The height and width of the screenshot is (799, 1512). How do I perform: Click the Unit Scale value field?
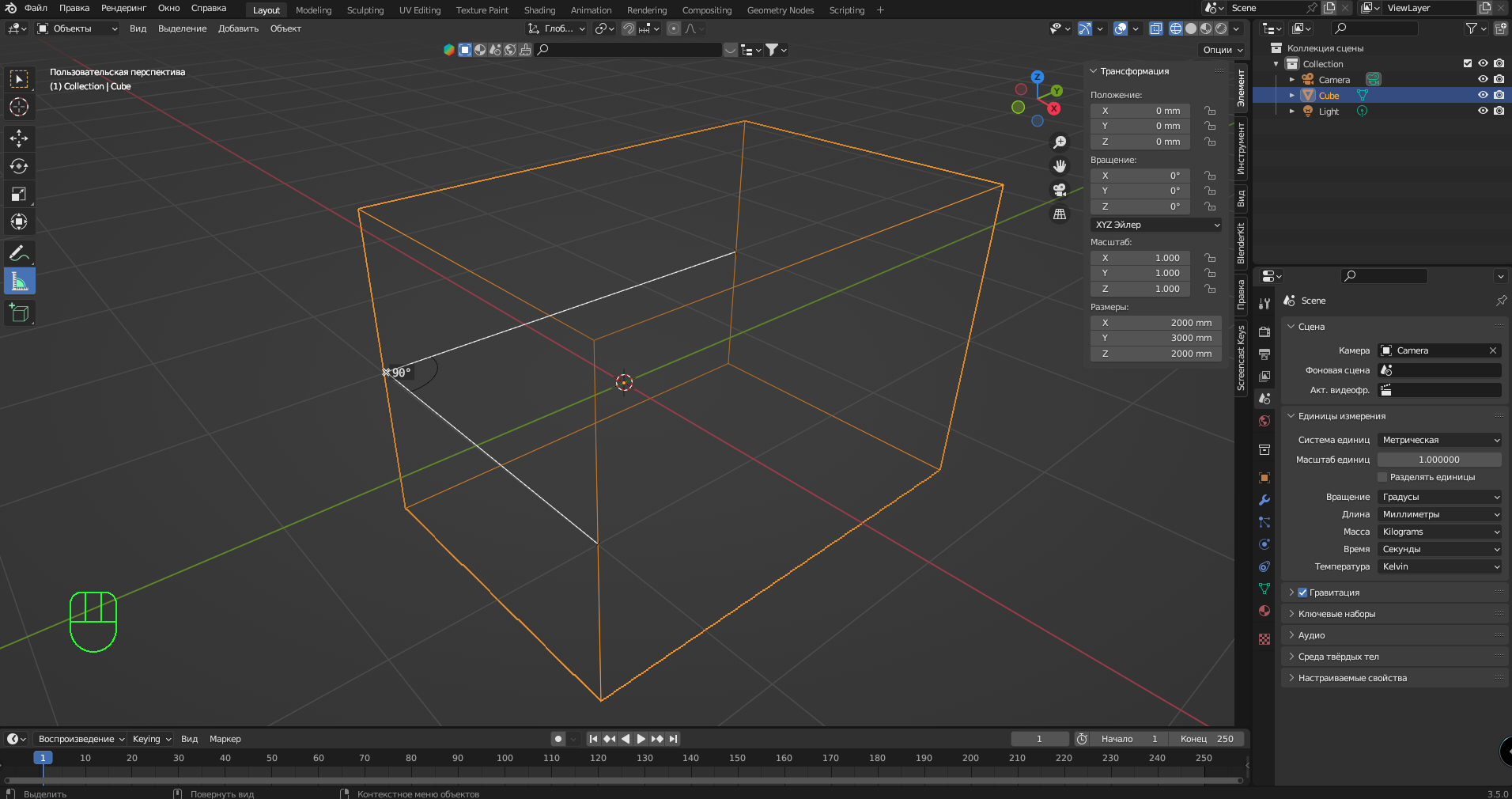[x=1438, y=460]
